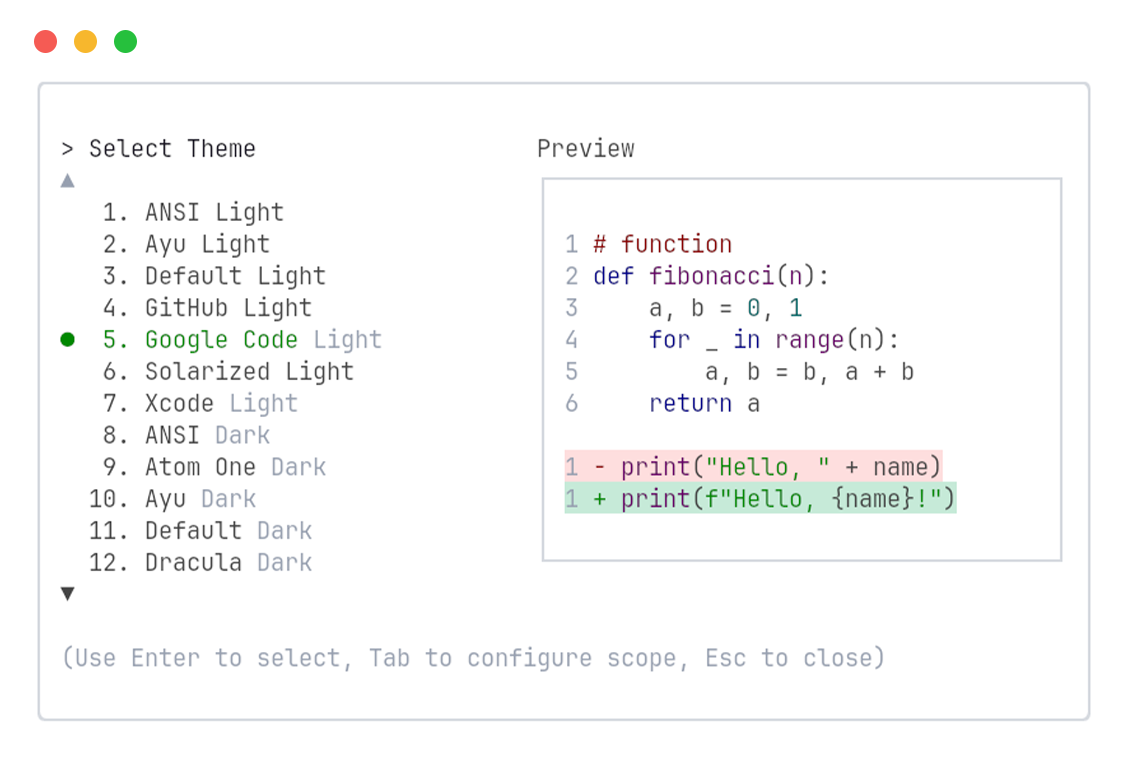Click the yellow traffic light button
Screen dimensions: 1129x757
(x=86, y=41)
